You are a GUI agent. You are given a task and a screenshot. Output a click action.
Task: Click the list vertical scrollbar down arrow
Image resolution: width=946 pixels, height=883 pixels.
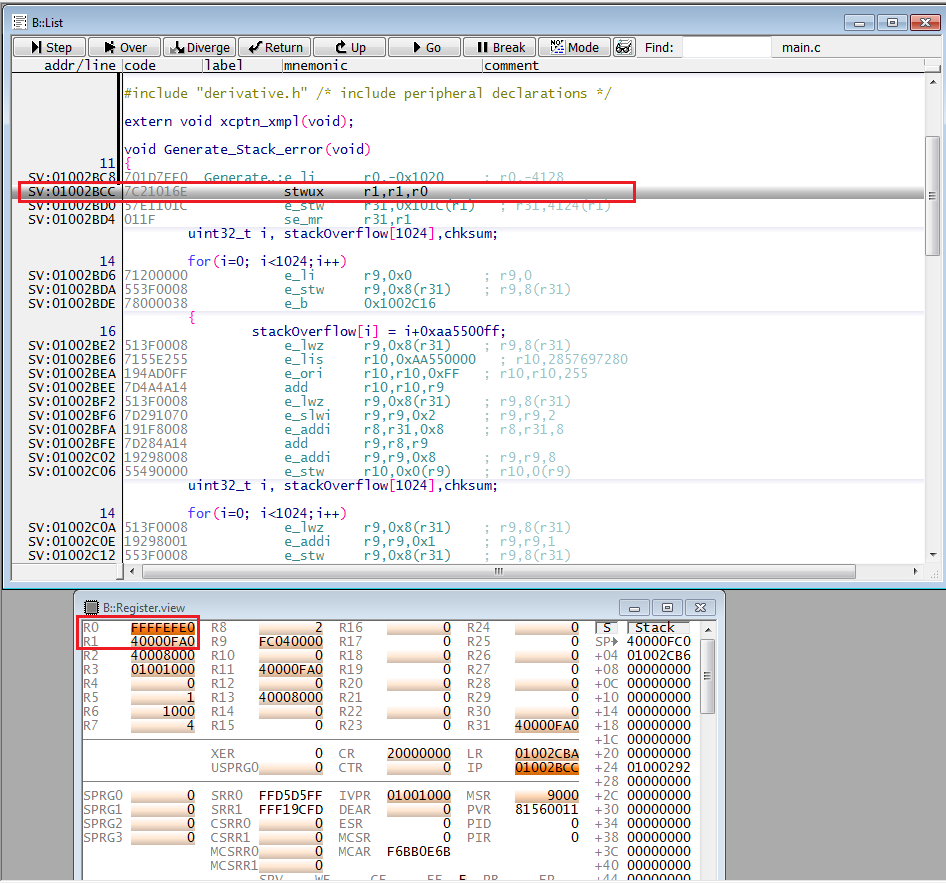[x=933, y=554]
